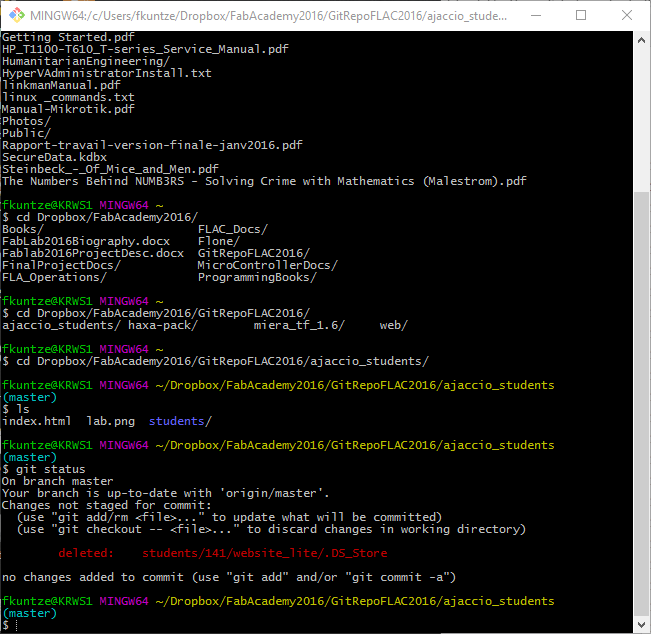Click the 'Photos/' directory entry
The width and height of the screenshot is (651, 634).
26,121
